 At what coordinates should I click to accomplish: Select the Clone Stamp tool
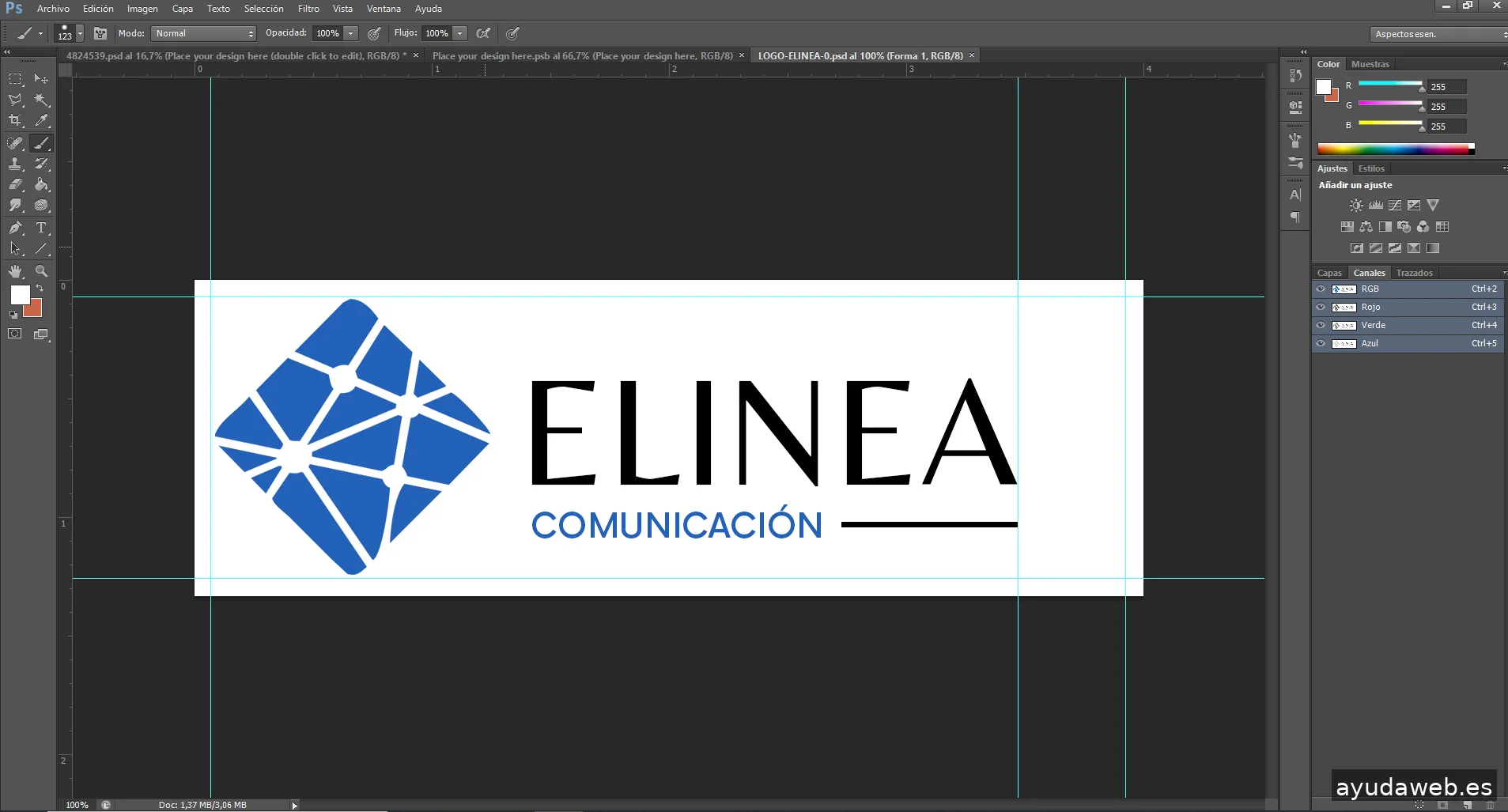pyautogui.click(x=15, y=164)
